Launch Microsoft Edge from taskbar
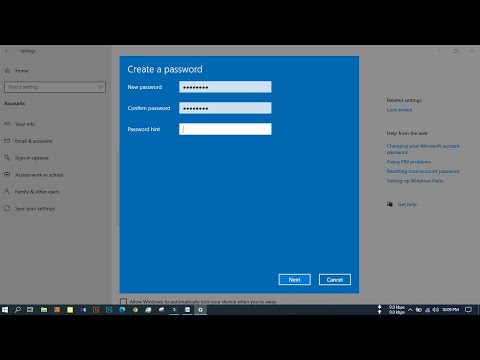The width and height of the screenshot is (480, 360). [122, 310]
